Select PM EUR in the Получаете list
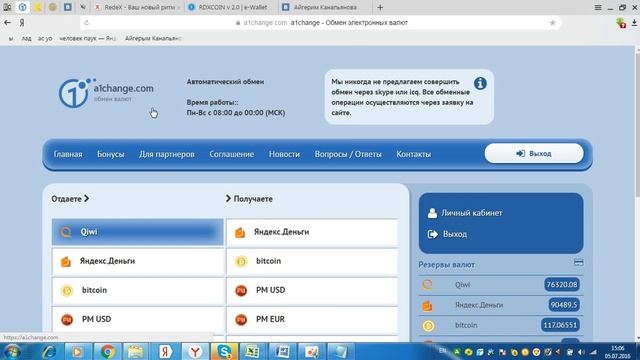 312,319
